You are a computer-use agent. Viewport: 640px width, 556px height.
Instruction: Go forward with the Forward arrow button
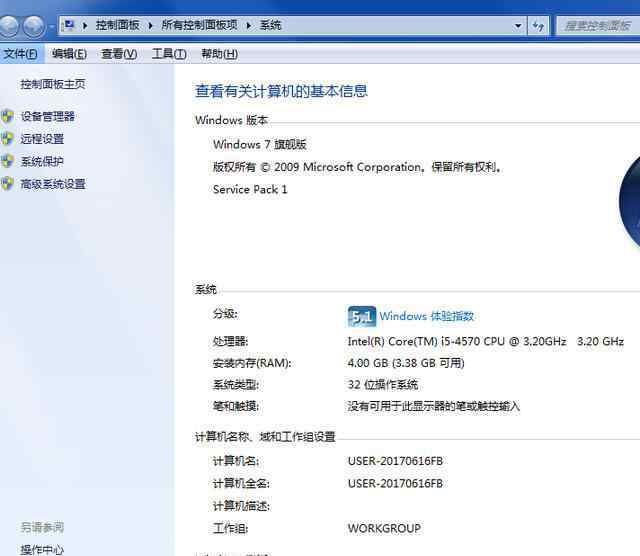click(33, 26)
